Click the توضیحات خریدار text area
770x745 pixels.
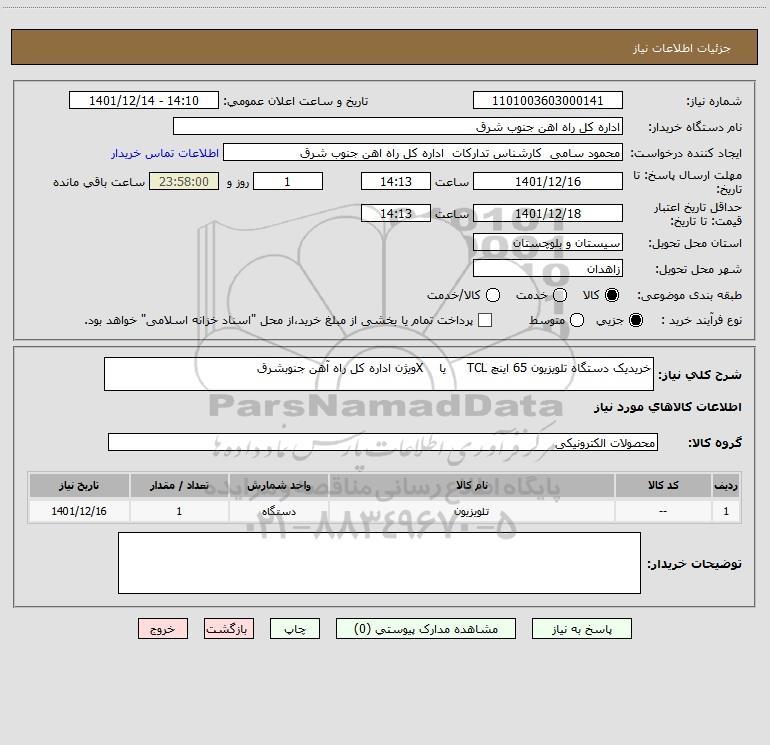379,563
